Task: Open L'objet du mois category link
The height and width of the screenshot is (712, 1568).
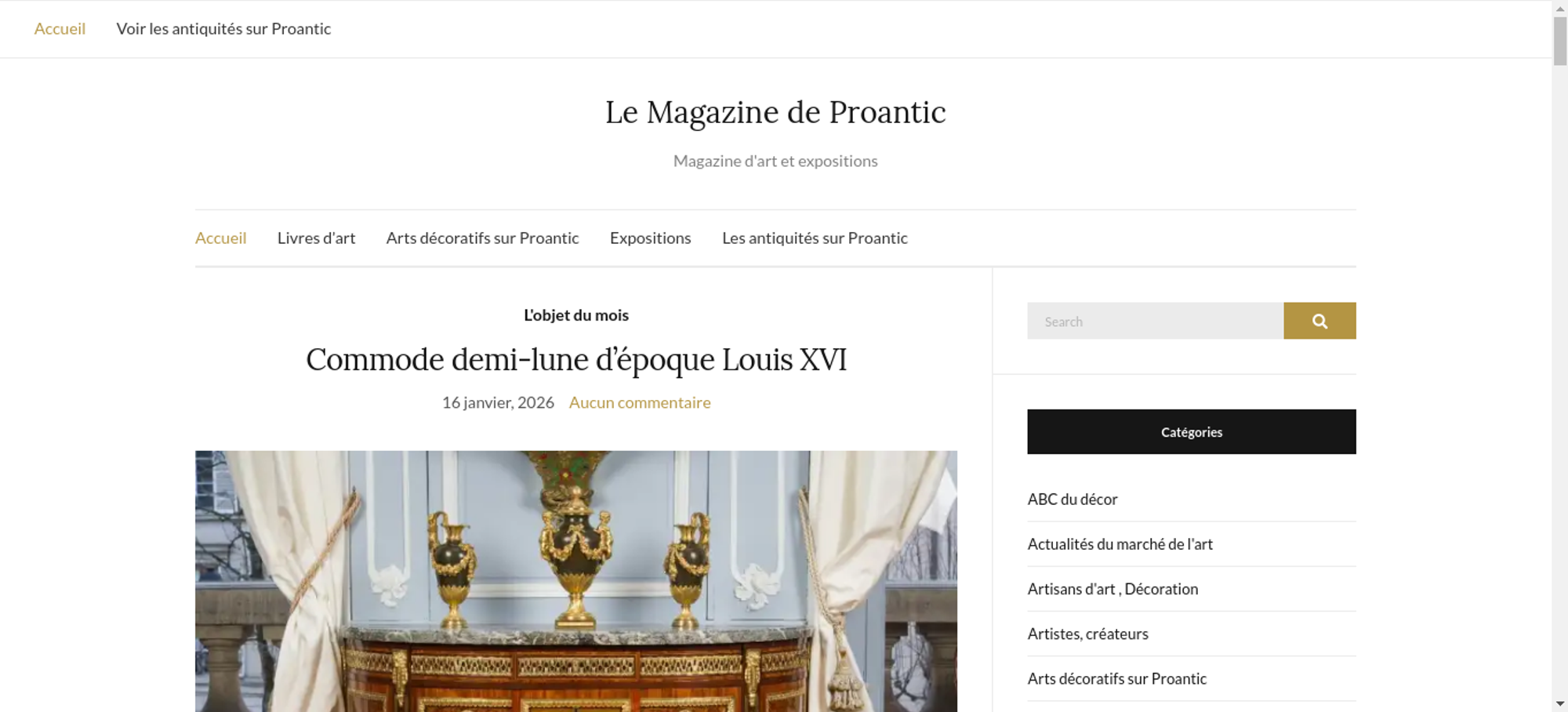Action: 576,315
